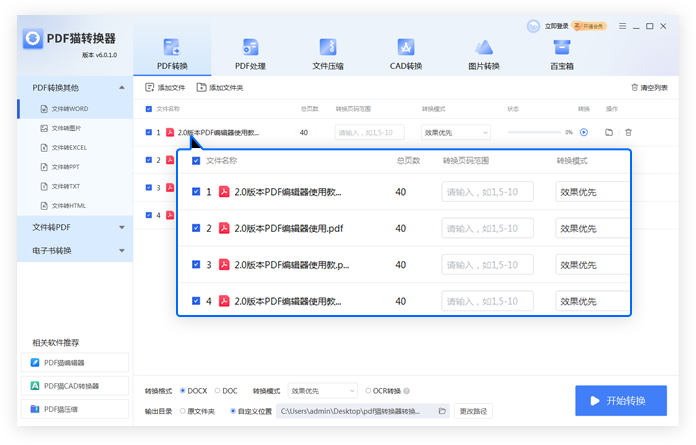Open the 效果优先 mode dropdown in row 1
The width and height of the screenshot is (696, 445).
[x=456, y=132]
